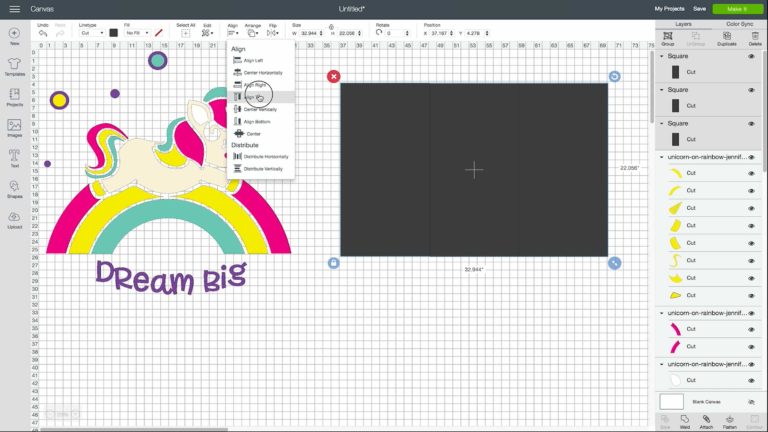The image size is (768, 432).
Task: Open the Shapes tool
Action: (14, 190)
